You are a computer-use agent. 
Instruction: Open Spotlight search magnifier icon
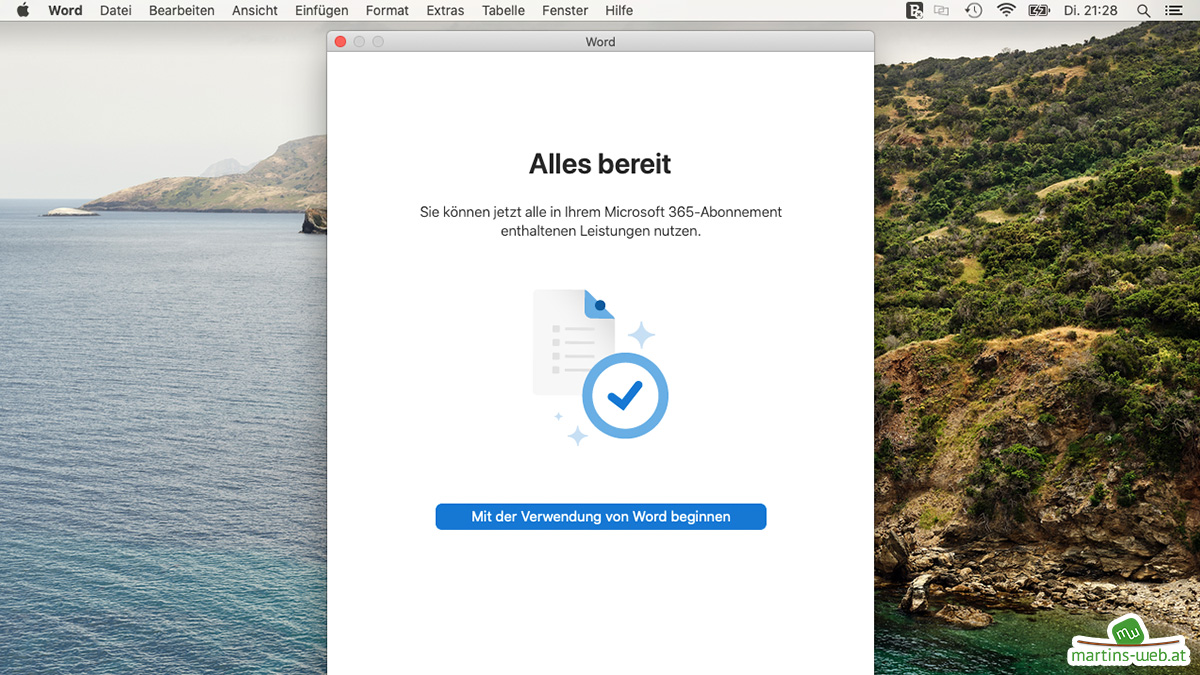[1144, 10]
